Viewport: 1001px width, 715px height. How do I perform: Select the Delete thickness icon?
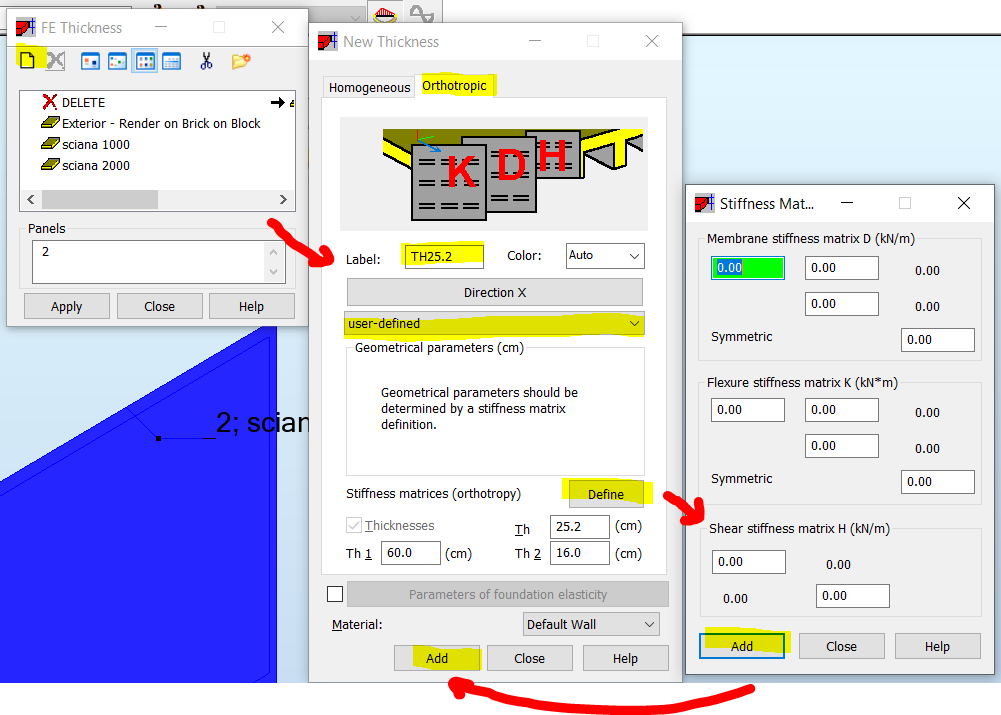click(x=56, y=59)
